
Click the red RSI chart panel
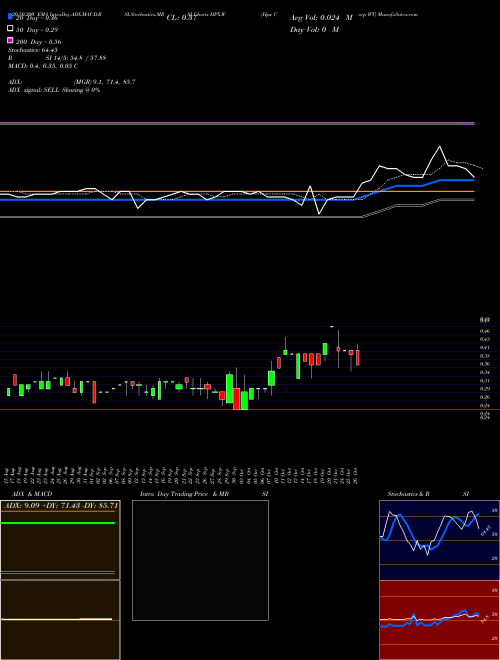(x=439, y=620)
